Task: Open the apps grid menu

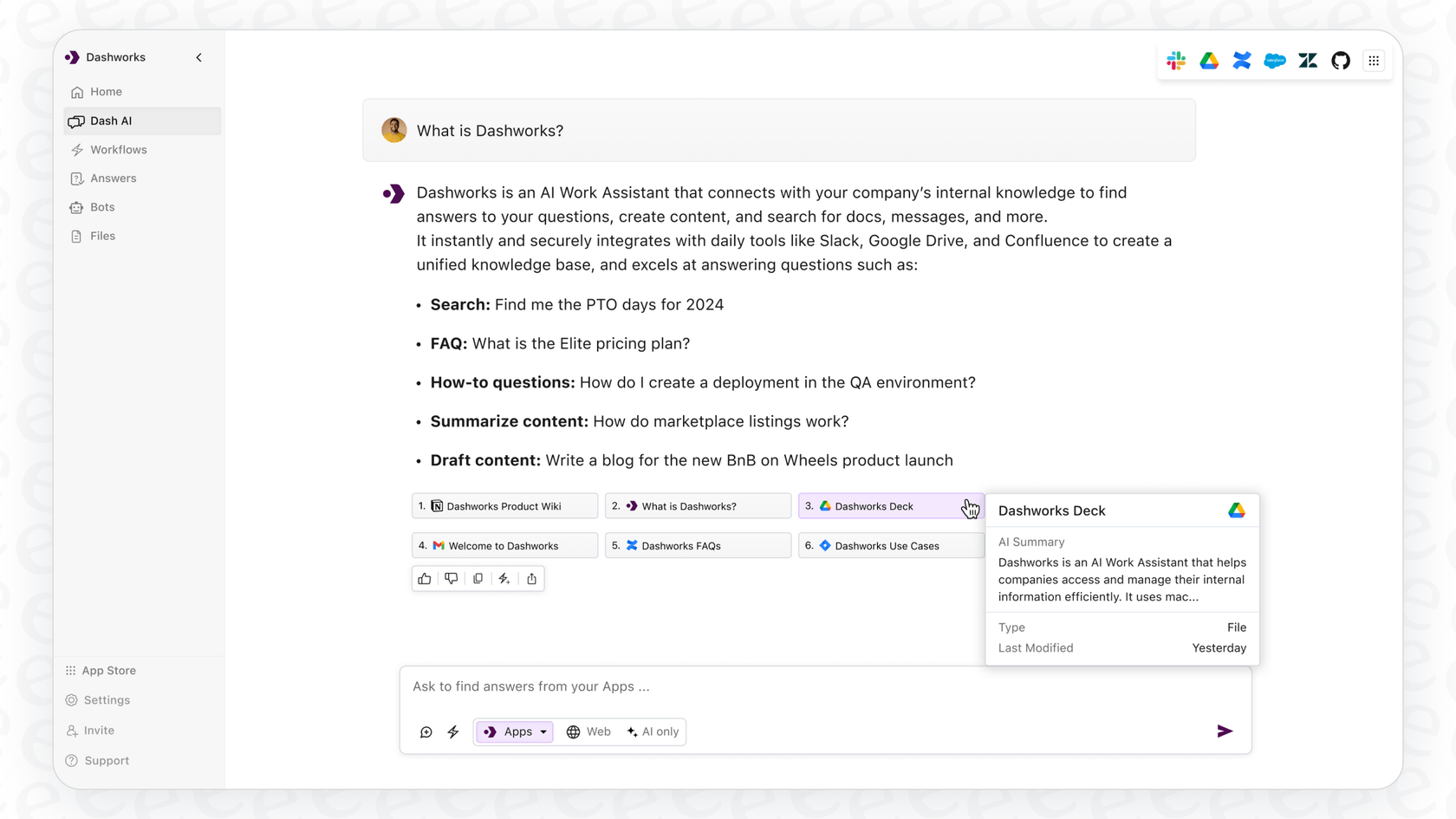Action: (1374, 61)
